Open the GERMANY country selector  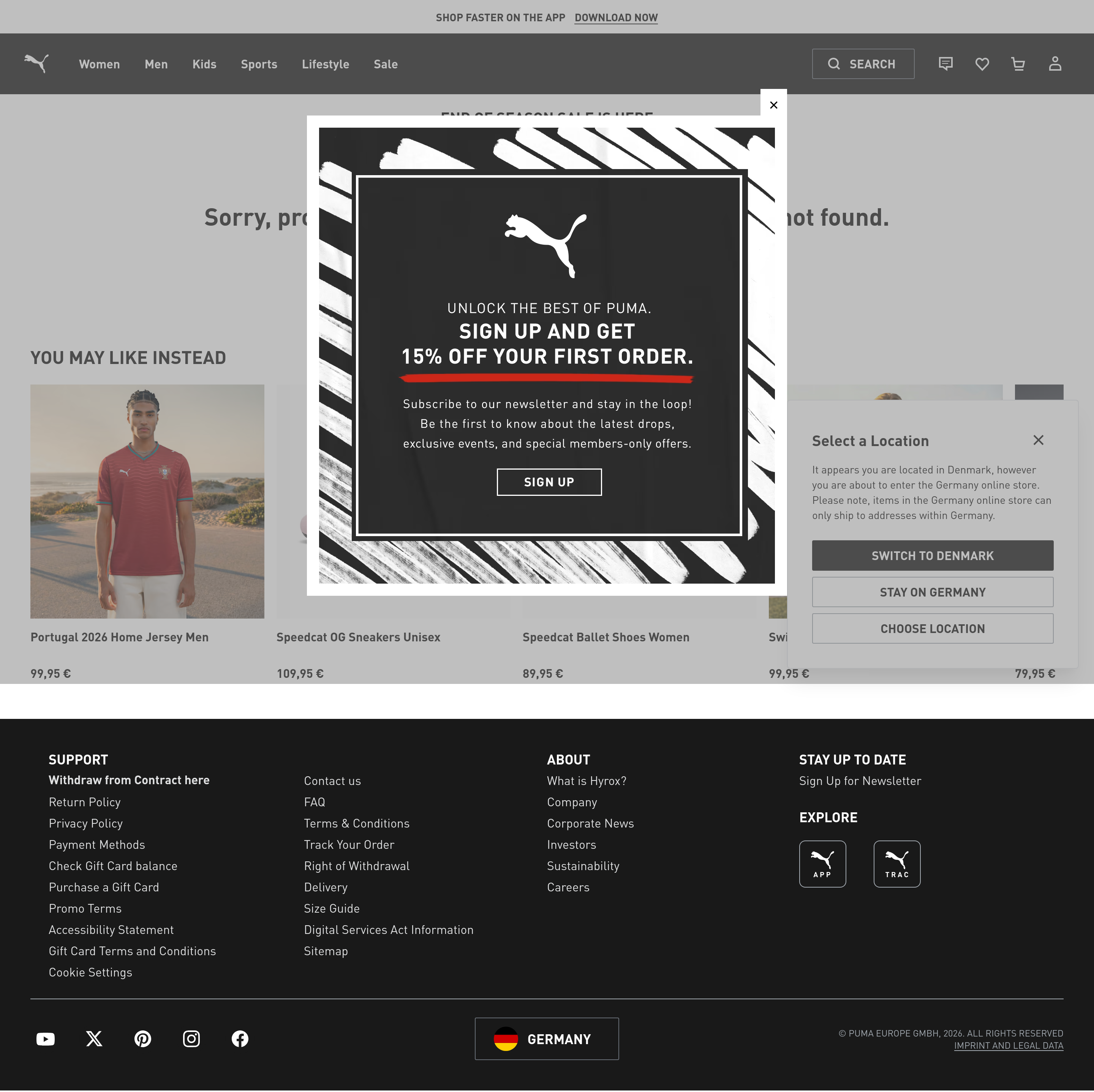click(547, 1039)
